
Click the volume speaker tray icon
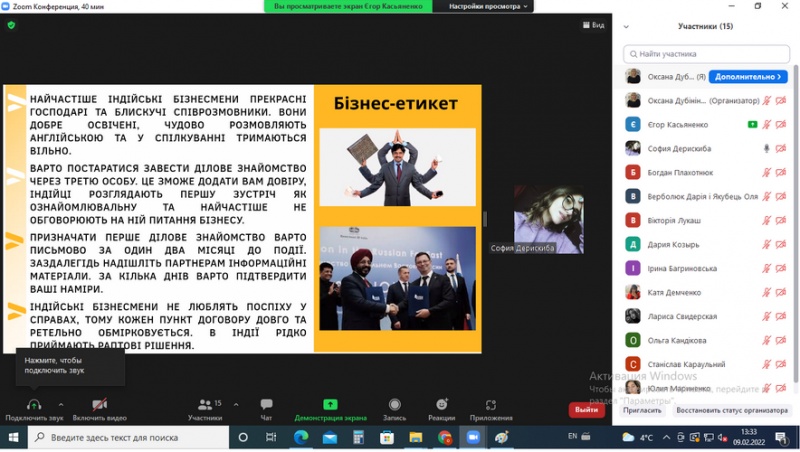click(722, 437)
